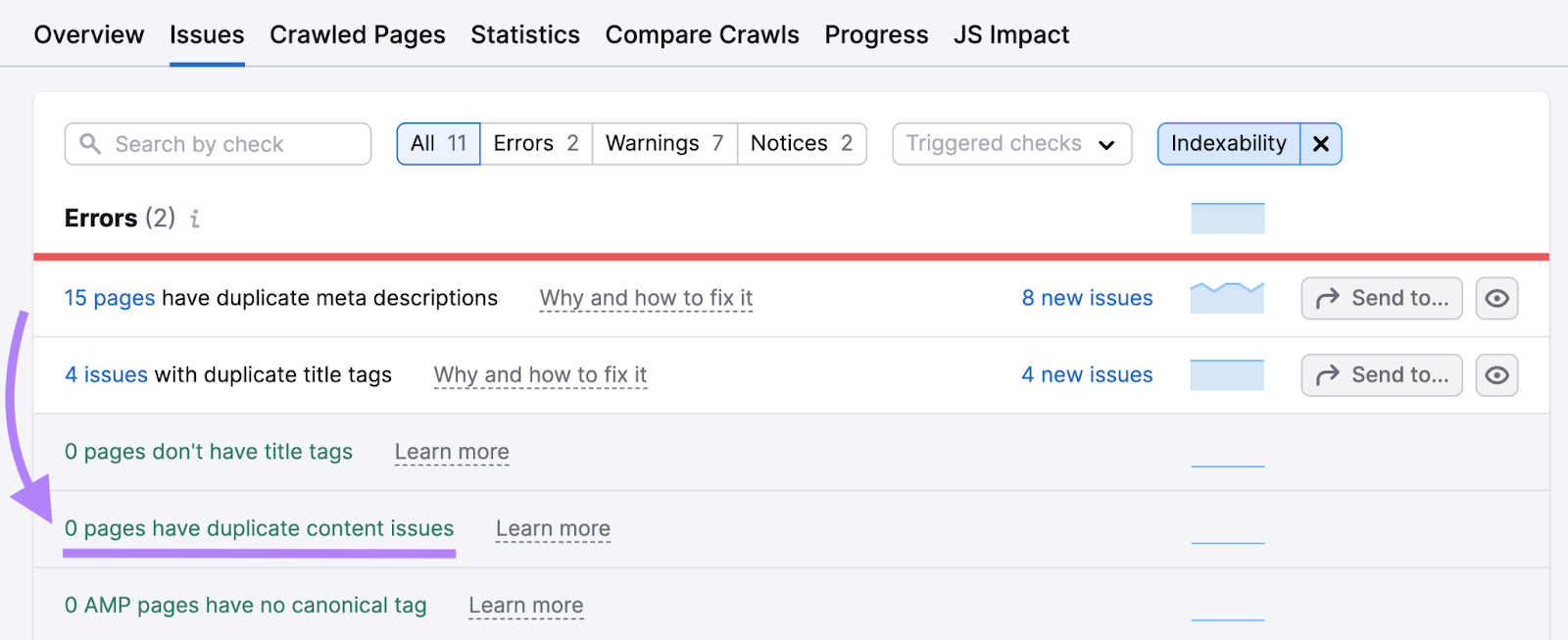Screen dimensions: 1568x640
Task: Open Why and how to fix it for title tags
Action: point(540,374)
